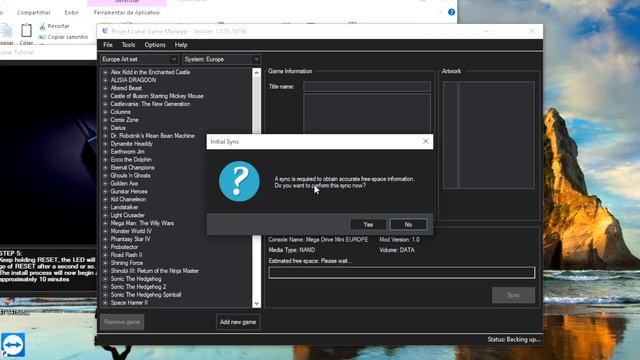
Task: Select Light Crusader
Action: (128, 216)
